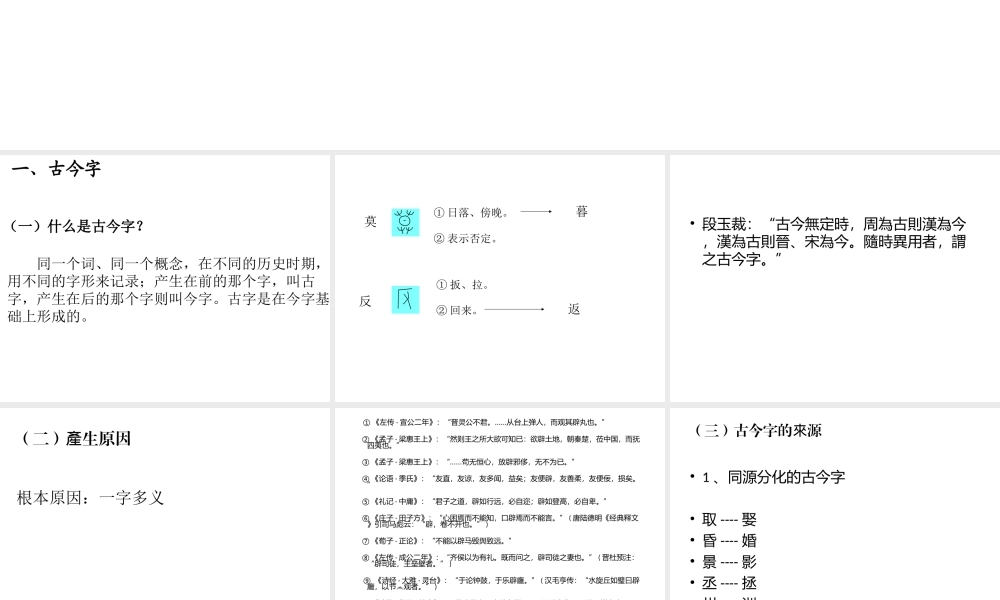Open the 產生原因 slide thumbnail
Viewport: 1000px width, 600px height.
coord(165,504)
